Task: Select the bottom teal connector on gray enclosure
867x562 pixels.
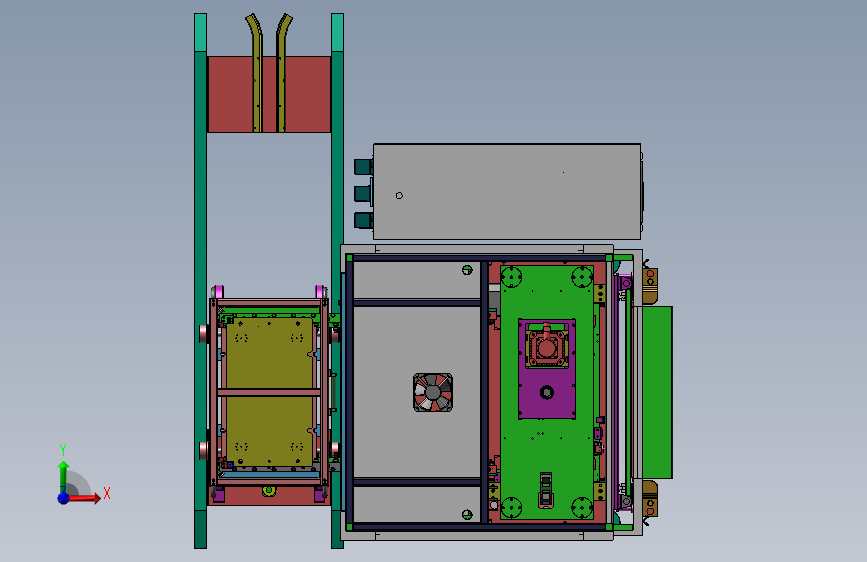Action: point(363,220)
